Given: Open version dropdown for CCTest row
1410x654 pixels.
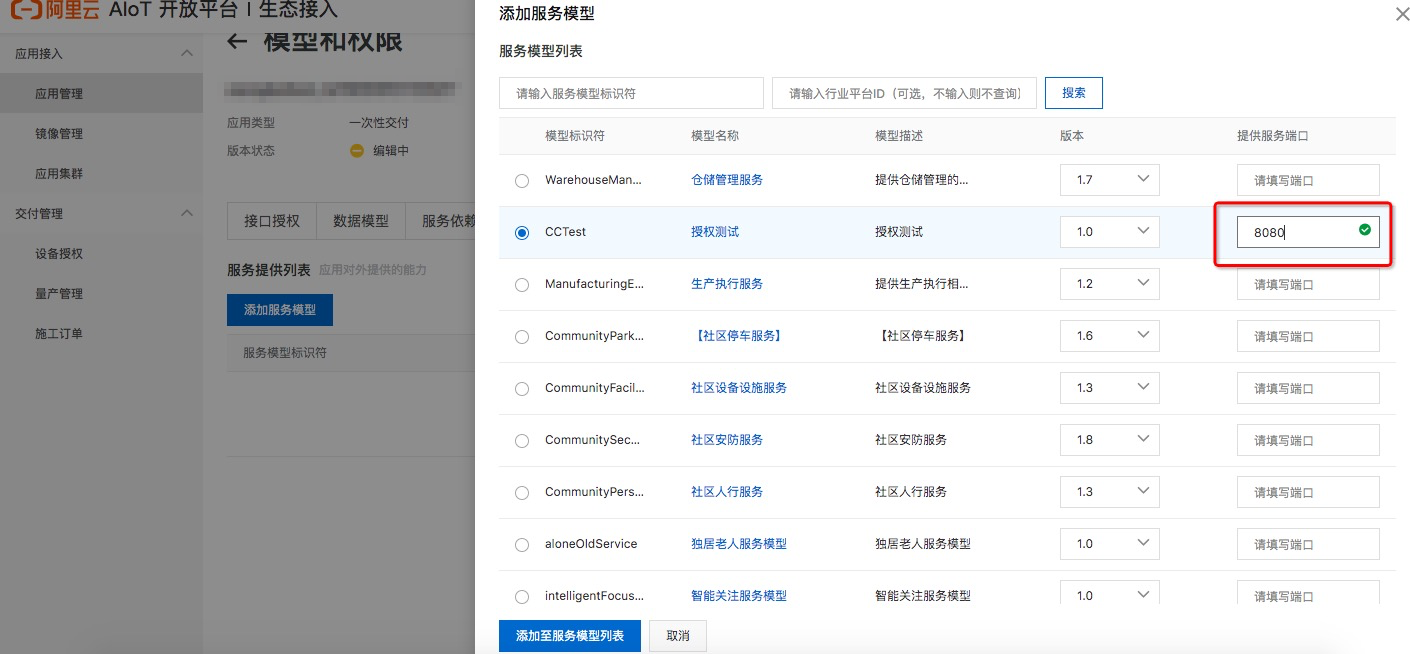Looking at the screenshot, I should [x=1110, y=232].
